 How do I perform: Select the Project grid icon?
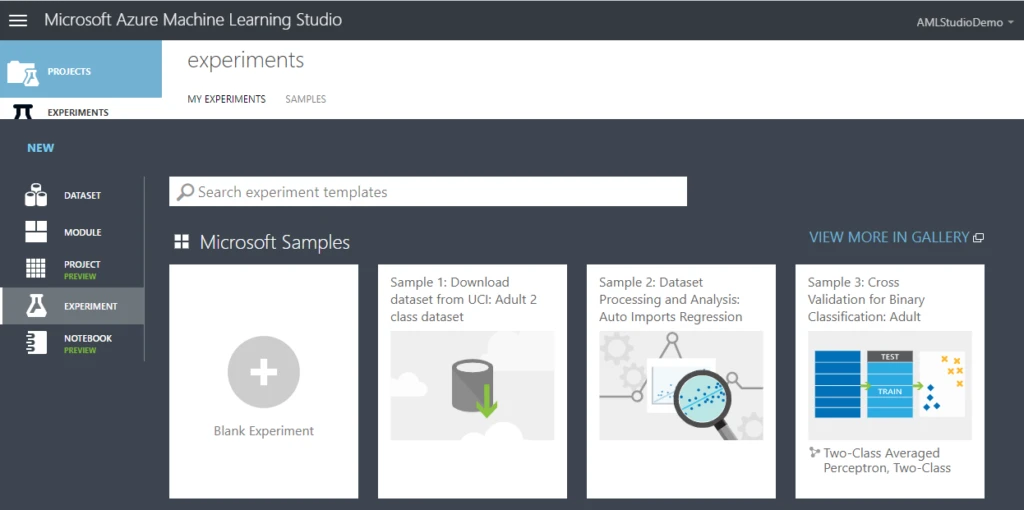[x=36, y=268]
